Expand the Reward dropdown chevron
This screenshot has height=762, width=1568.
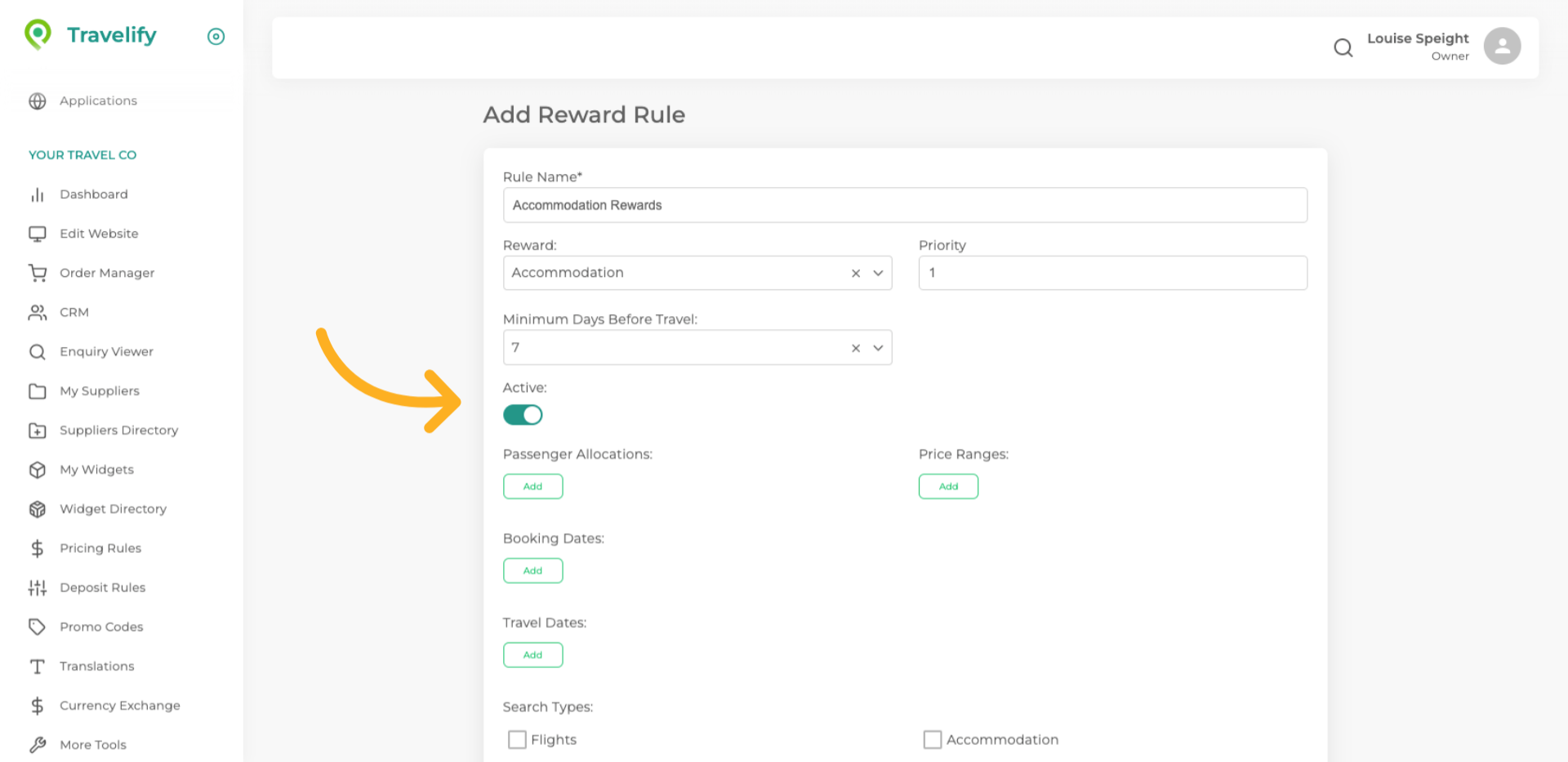tap(878, 274)
